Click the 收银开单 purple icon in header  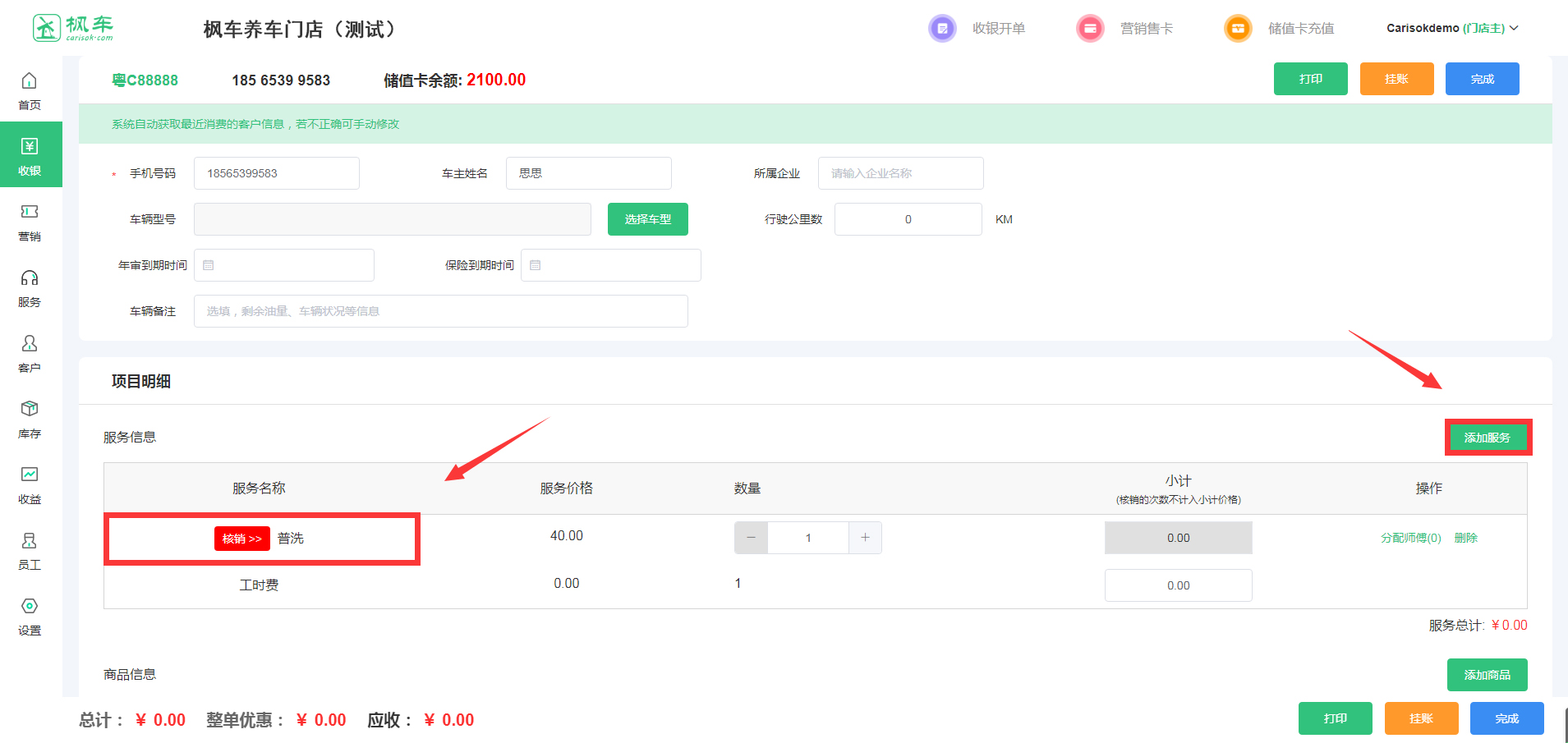[x=942, y=29]
